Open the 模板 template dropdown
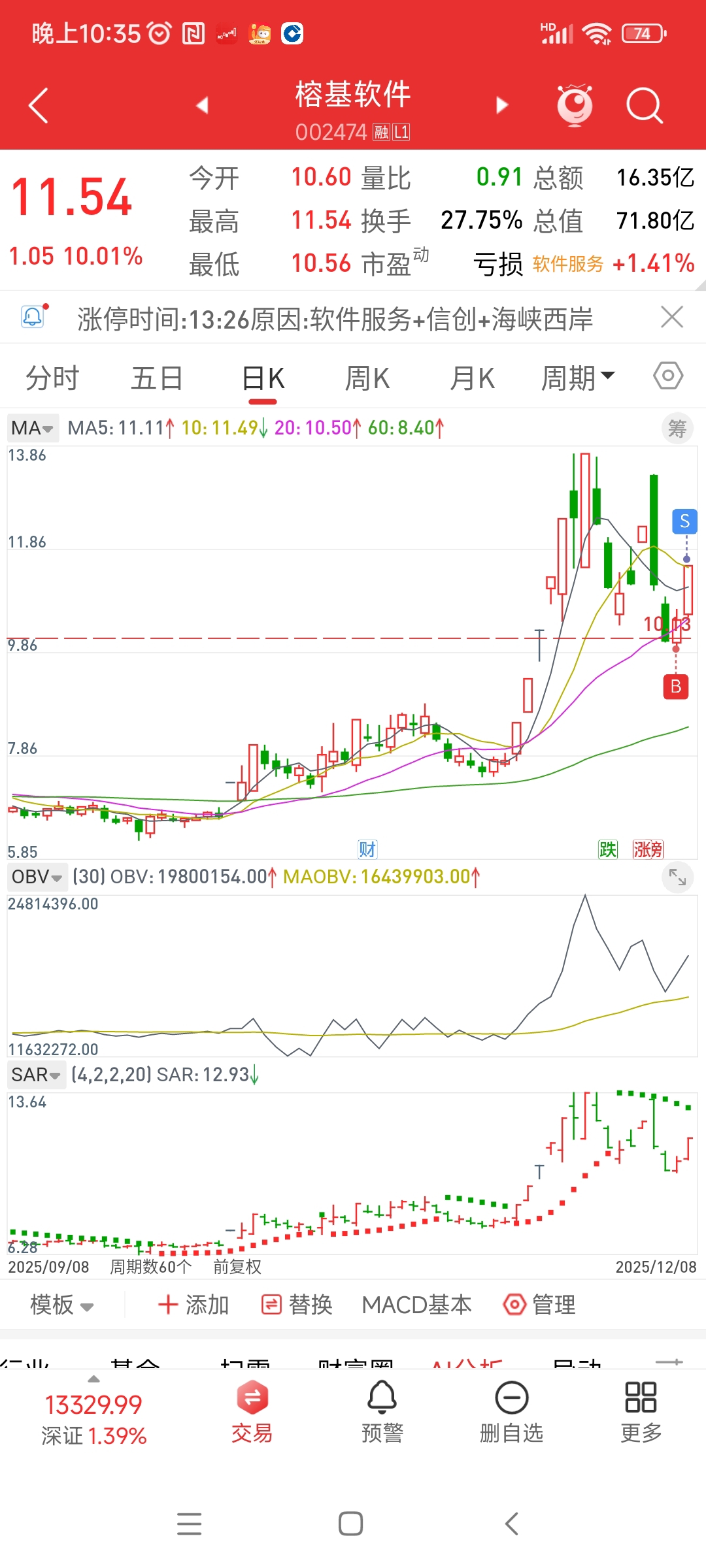Viewport: 706px width, 1568px height. 62,1305
